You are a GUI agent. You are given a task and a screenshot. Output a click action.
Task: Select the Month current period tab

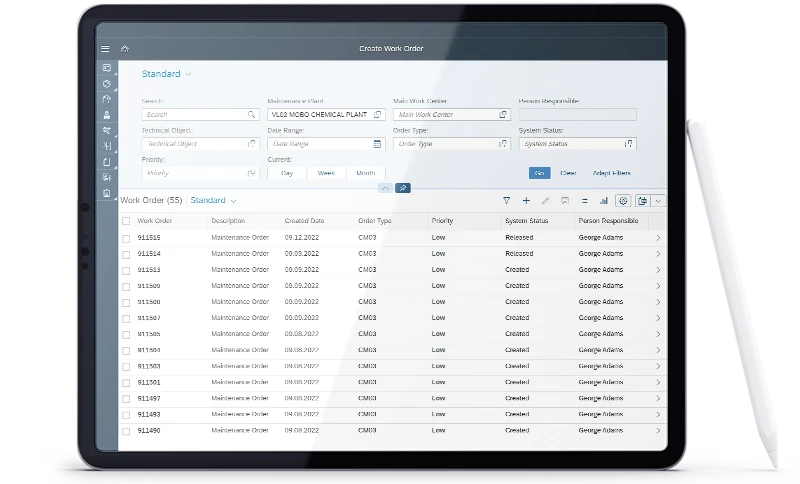(365, 173)
